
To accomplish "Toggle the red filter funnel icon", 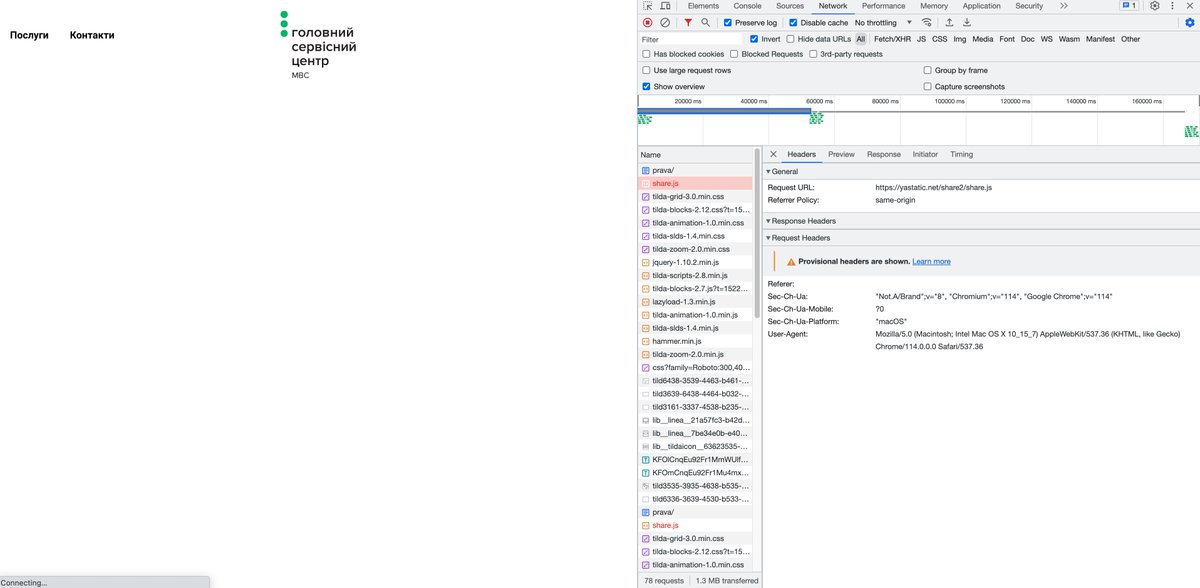I will (688, 22).
